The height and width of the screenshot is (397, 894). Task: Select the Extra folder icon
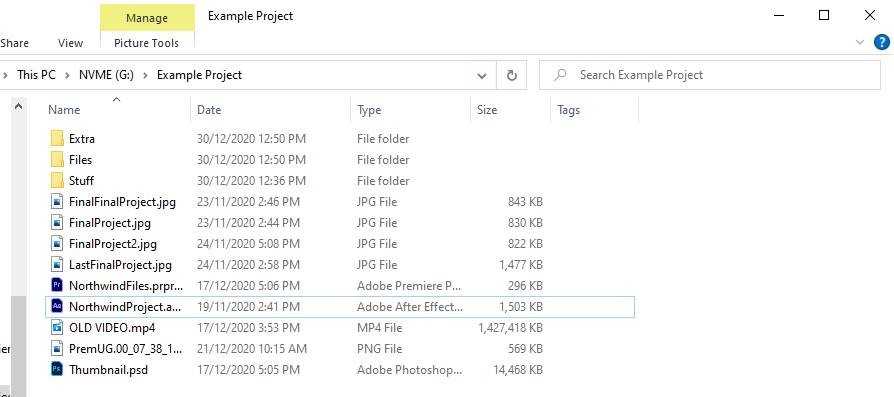point(56,139)
